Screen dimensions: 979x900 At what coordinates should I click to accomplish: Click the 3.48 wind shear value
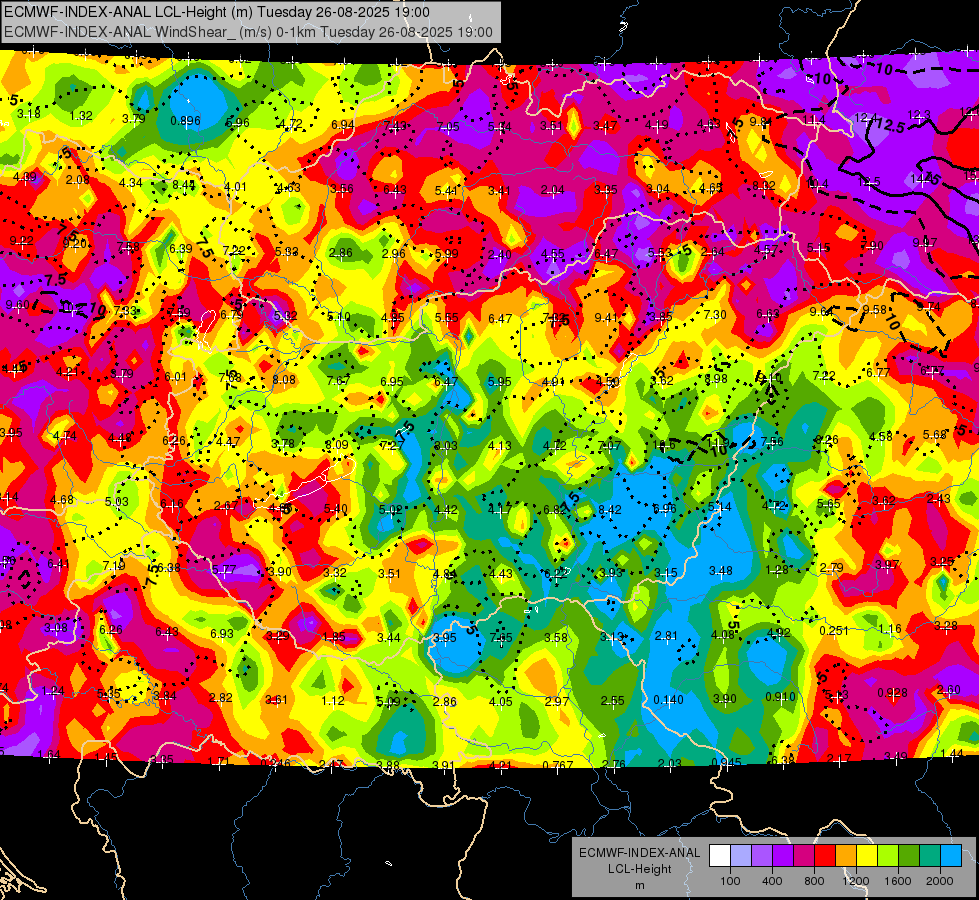point(721,570)
